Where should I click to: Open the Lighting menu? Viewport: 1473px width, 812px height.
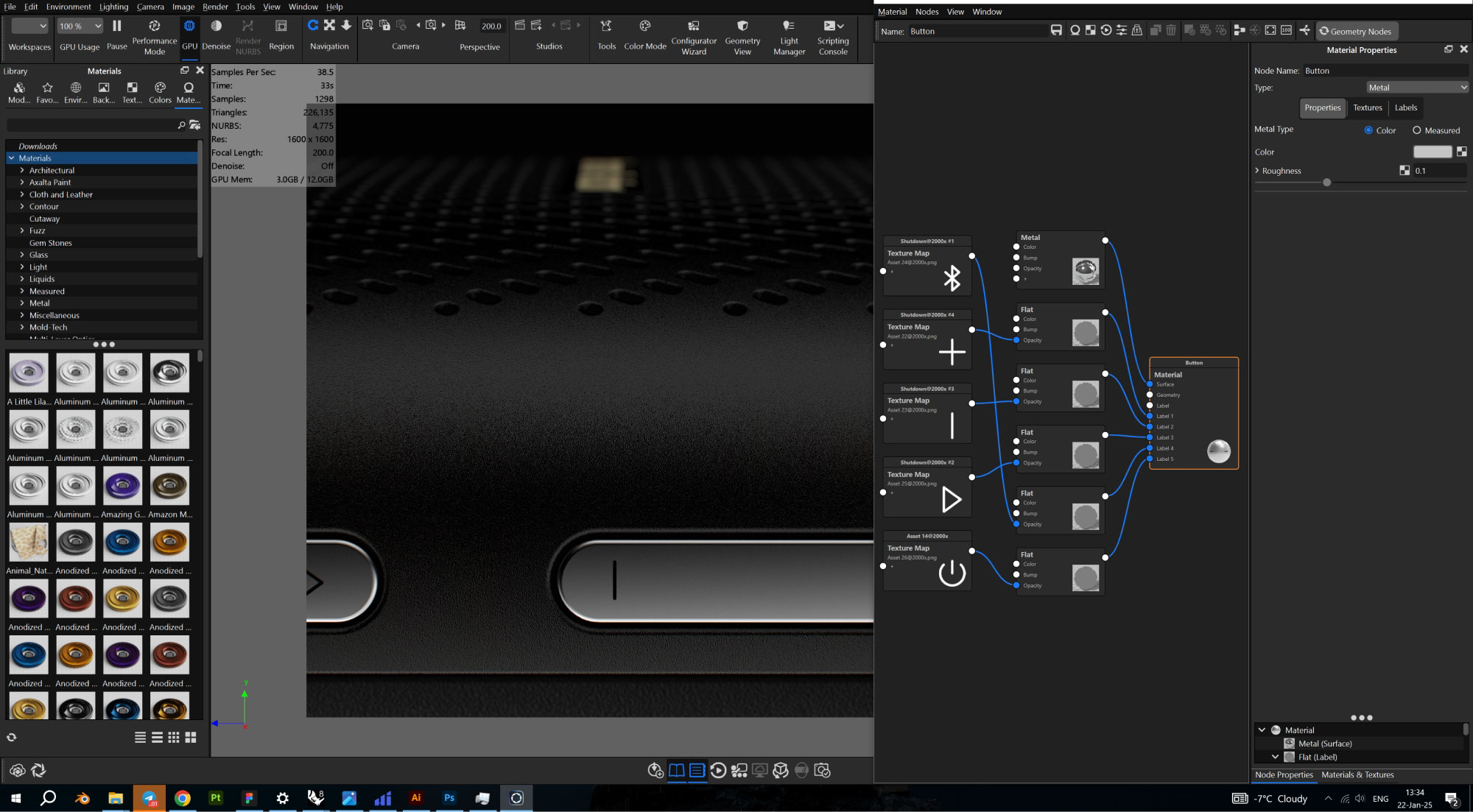pyautogui.click(x=113, y=7)
